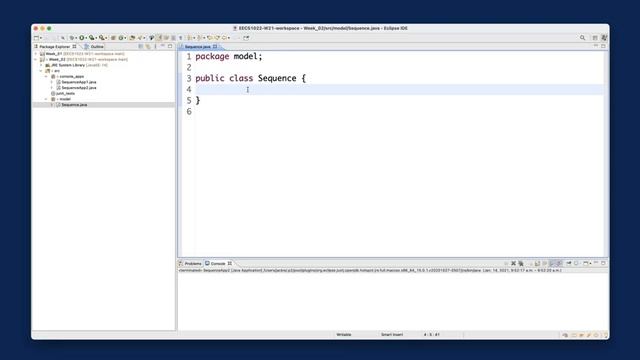Select the Sequence.java editor tab
The image size is (640, 360).
[198, 47]
